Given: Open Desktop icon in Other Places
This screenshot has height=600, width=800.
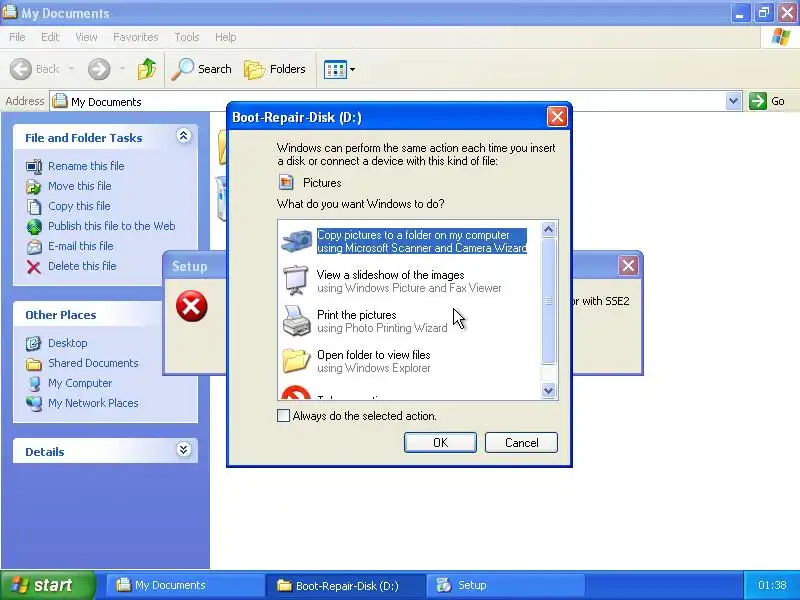Looking at the screenshot, I should (34, 343).
